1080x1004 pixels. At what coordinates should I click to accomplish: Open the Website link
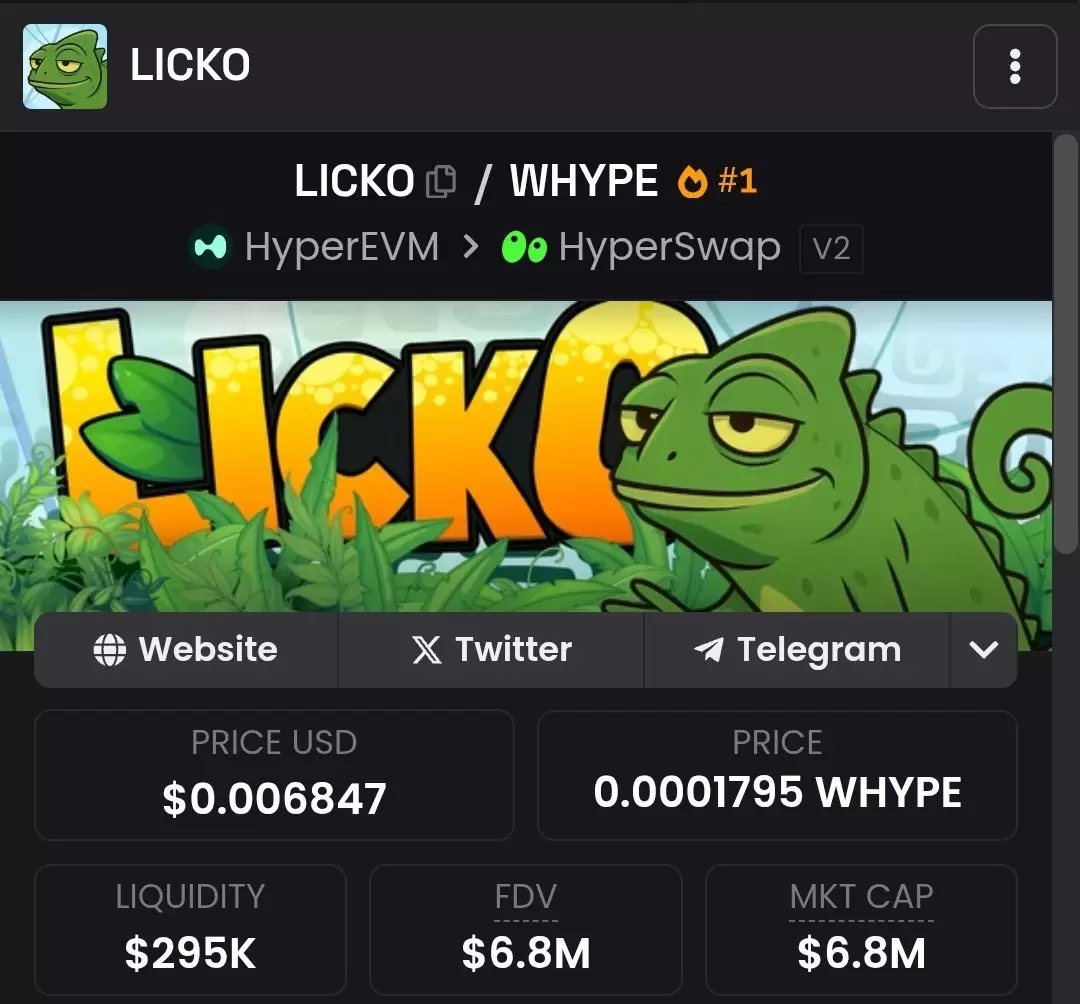(186, 649)
